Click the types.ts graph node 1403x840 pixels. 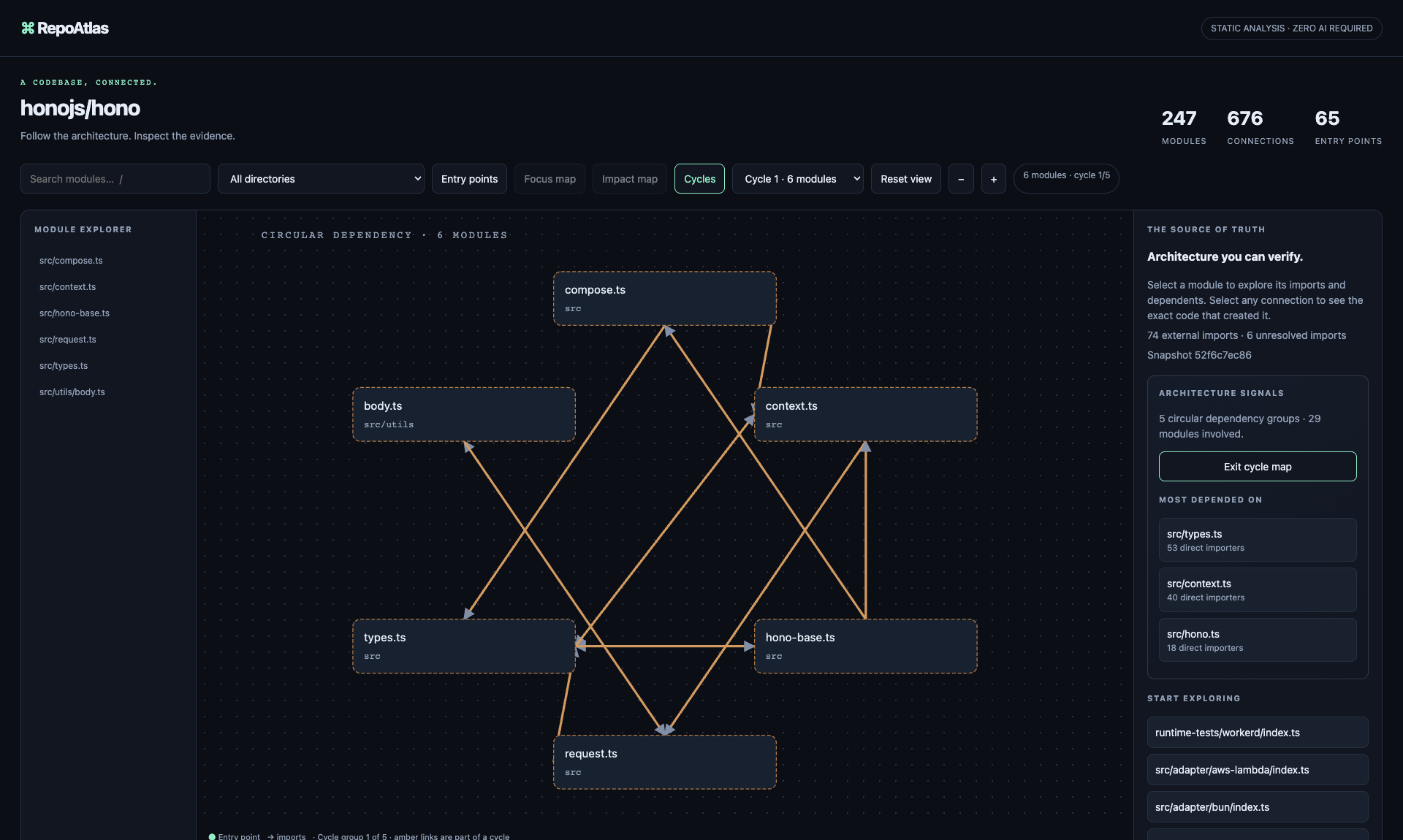click(464, 646)
